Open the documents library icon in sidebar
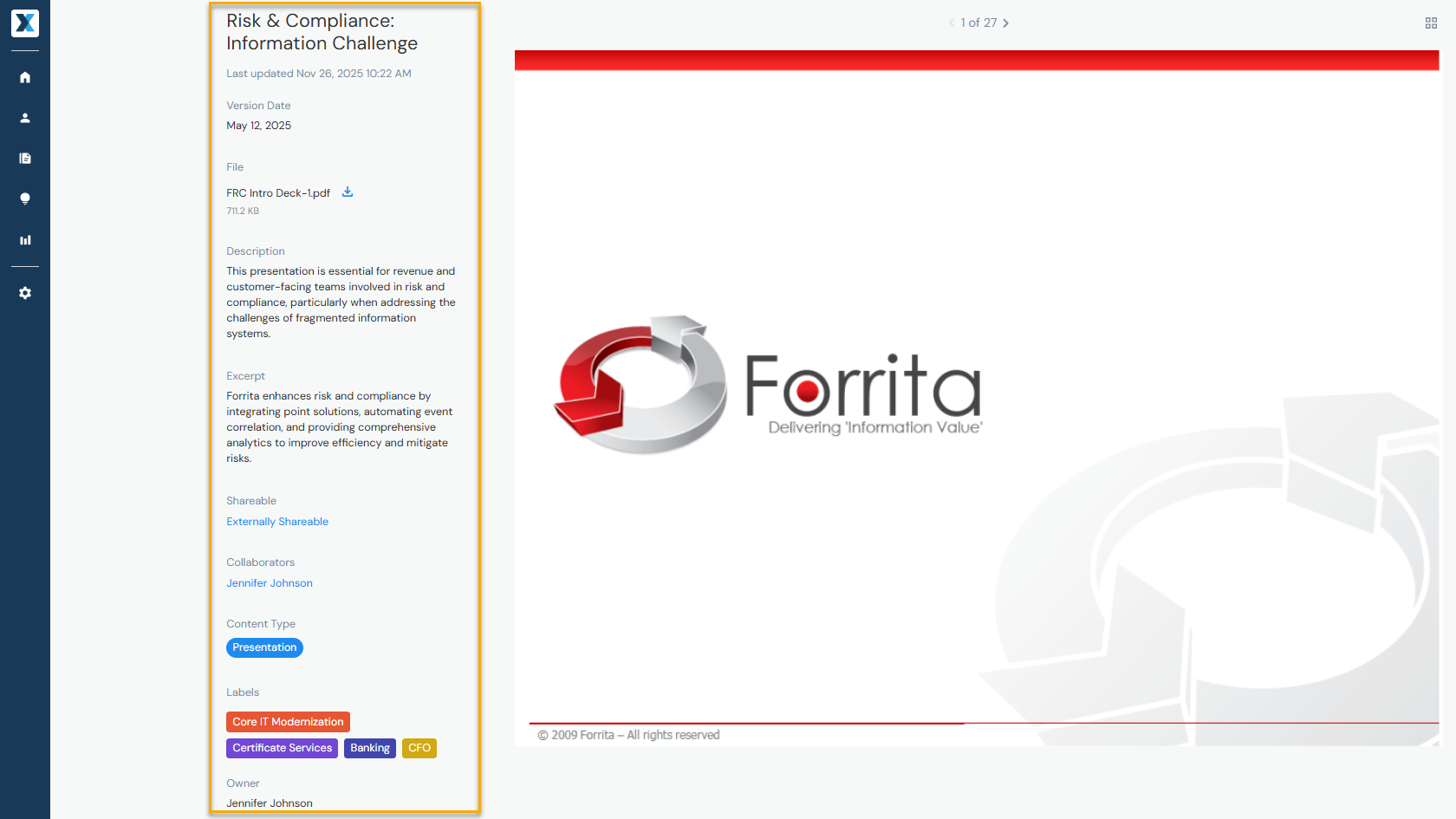The height and width of the screenshot is (819, 1456). [x=25, y=159]
